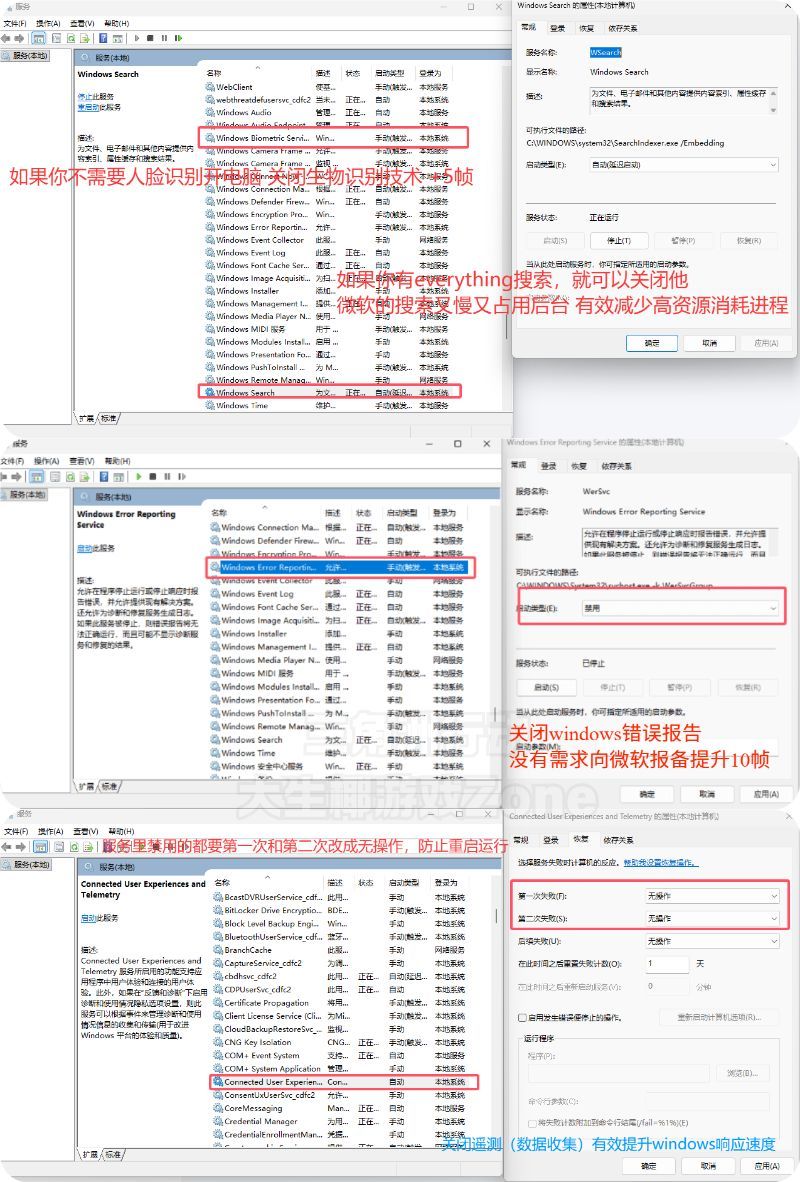The width and height of the screenshot is (800, 1182).
Task: Open 第二次失败 dropdown in Telemetry properties
Action: (711, 918)
